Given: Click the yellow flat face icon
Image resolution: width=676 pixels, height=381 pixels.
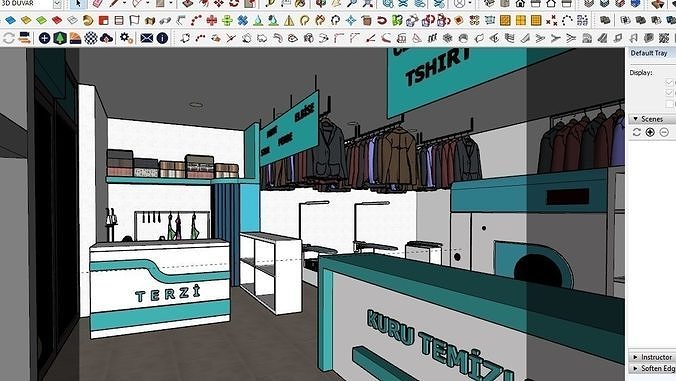Looking at the screenshot, I should pos(26,20).
